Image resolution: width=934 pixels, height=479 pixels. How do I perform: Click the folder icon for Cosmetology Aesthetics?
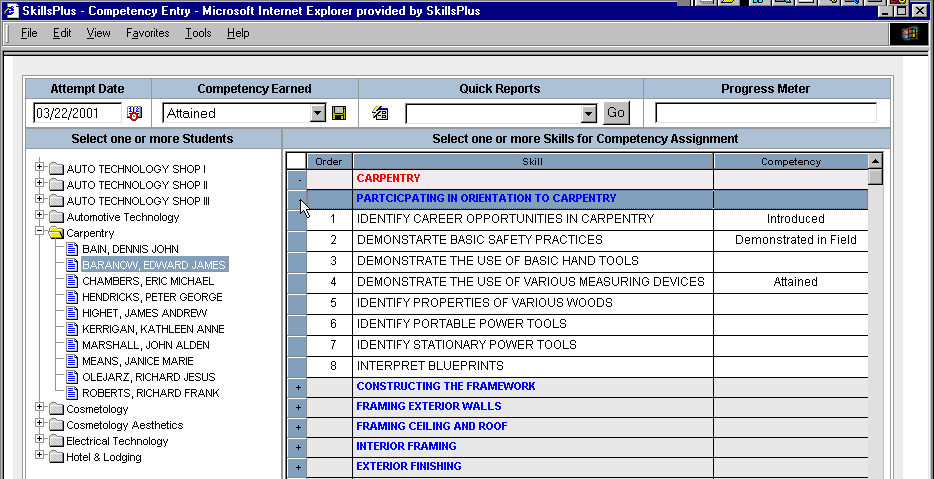(56, 425)
